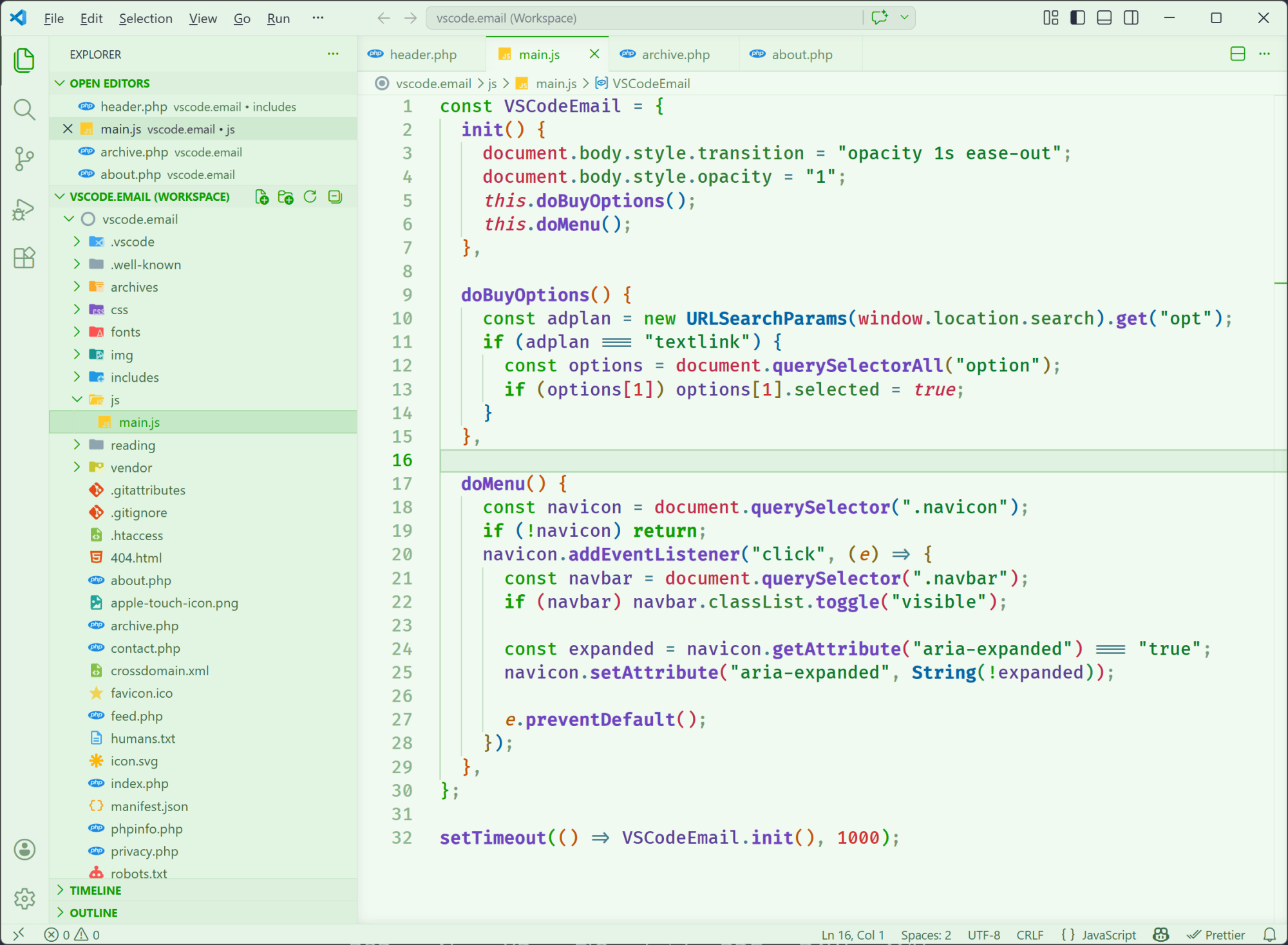
Task: Toggle the bottom panel visibility
Action: [1104, 17]
